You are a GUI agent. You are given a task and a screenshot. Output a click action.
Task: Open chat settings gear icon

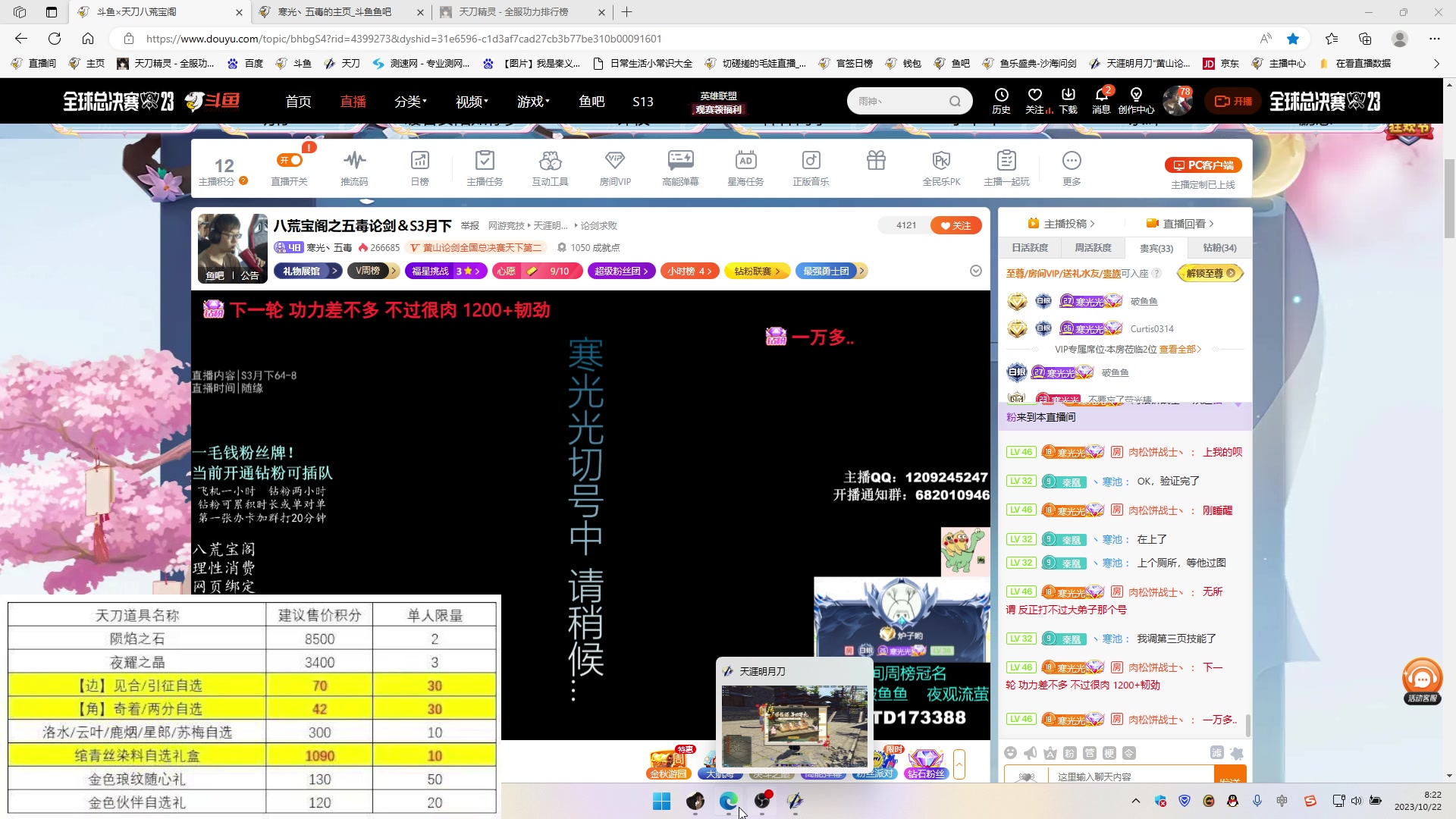click(1237, 752)
